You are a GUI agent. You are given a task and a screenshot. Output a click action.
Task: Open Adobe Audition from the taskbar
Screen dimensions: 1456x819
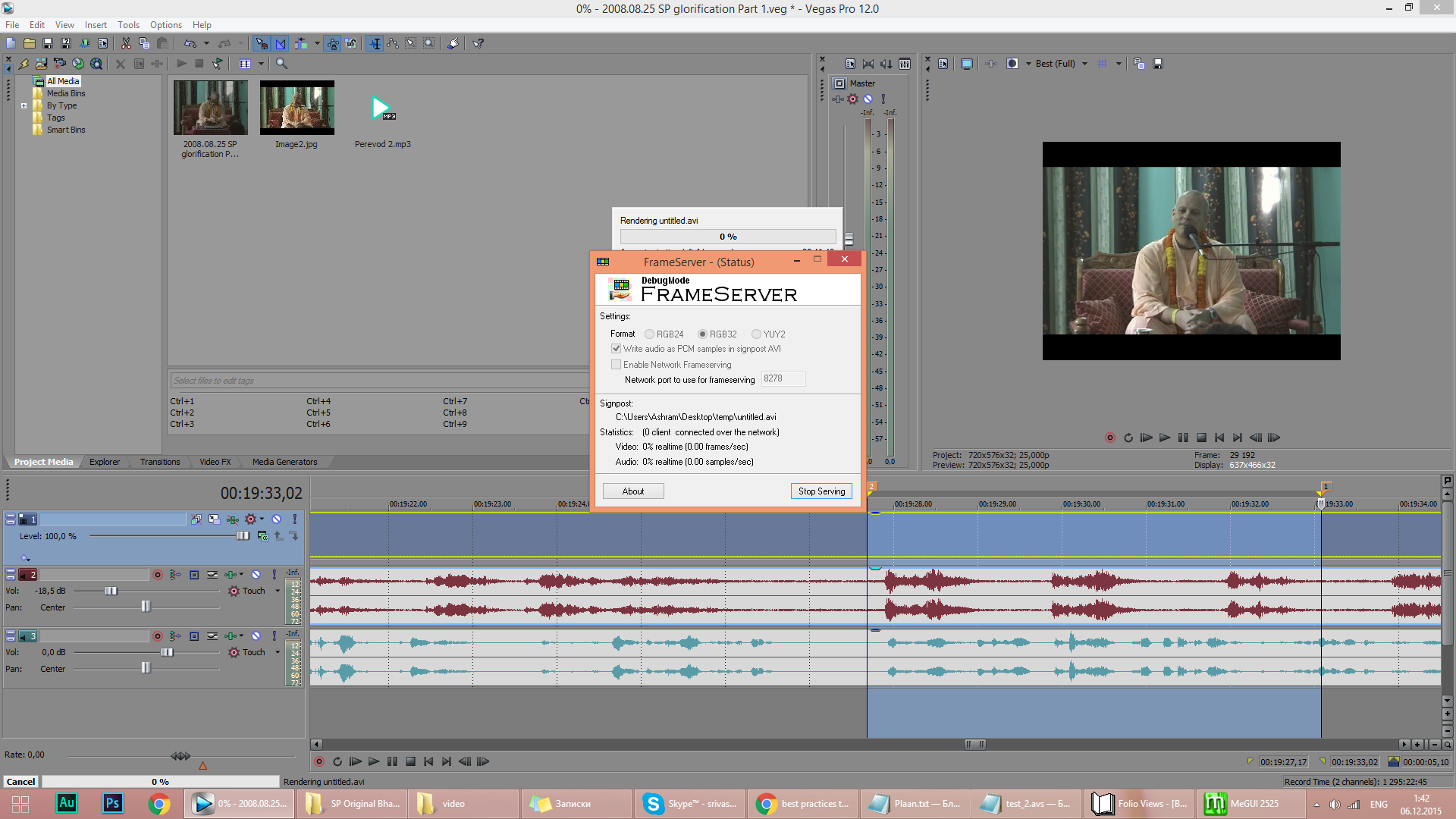coord(67,803)
